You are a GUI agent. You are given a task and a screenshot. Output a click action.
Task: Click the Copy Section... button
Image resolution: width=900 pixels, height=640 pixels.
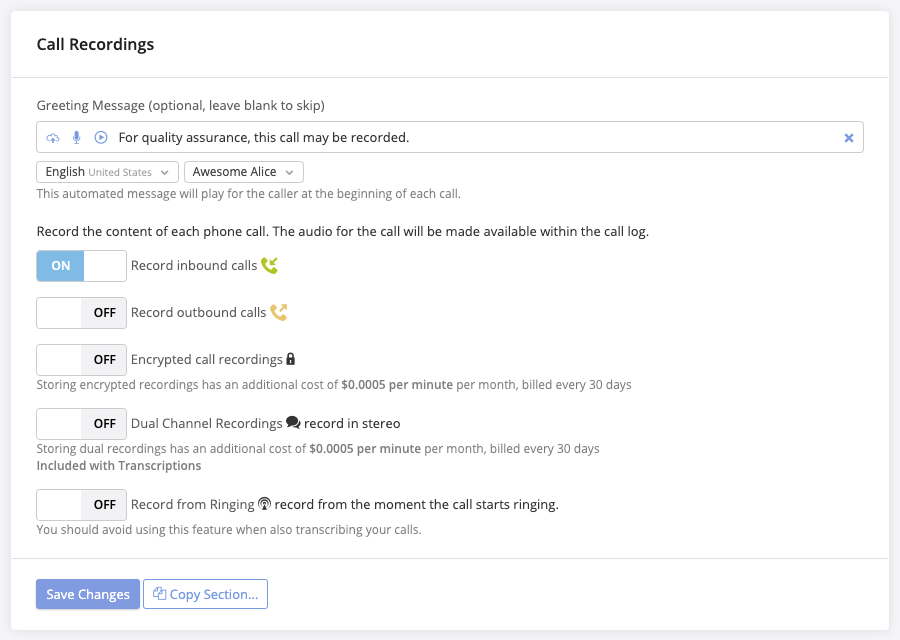click(x=205, y=594)
